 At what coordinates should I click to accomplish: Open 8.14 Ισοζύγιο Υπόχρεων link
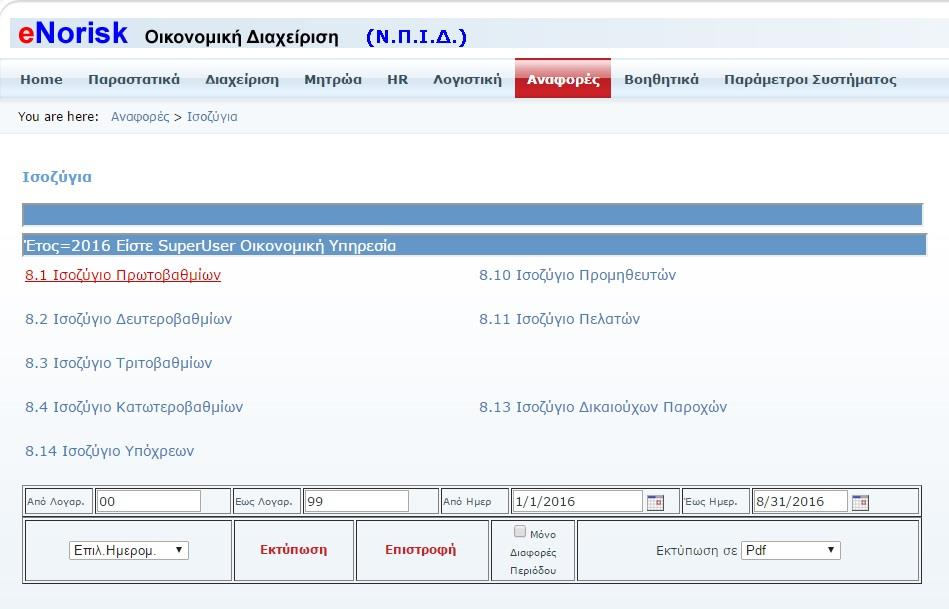pos(110,451)
